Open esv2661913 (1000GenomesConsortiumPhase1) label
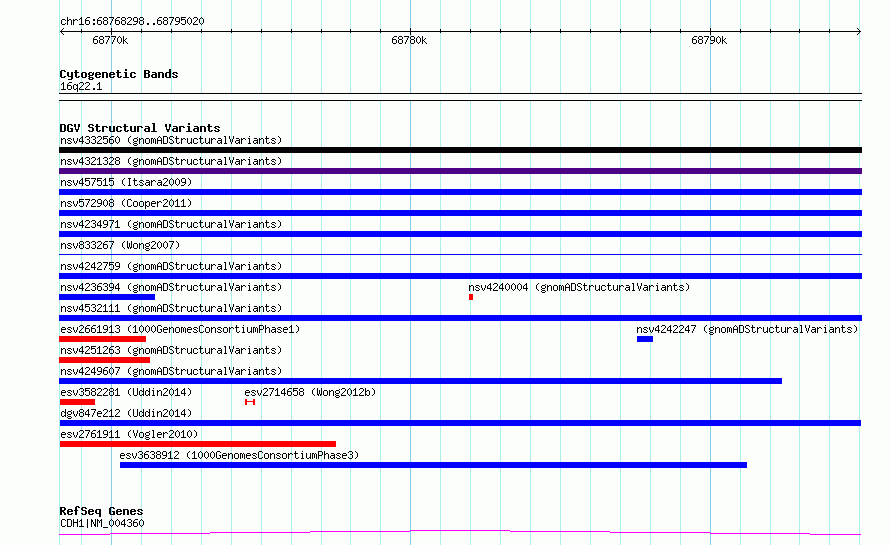 180,329
